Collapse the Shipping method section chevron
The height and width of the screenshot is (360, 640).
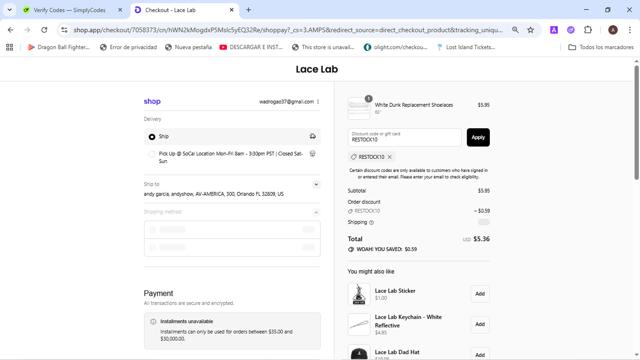click(x=316, y=212)
